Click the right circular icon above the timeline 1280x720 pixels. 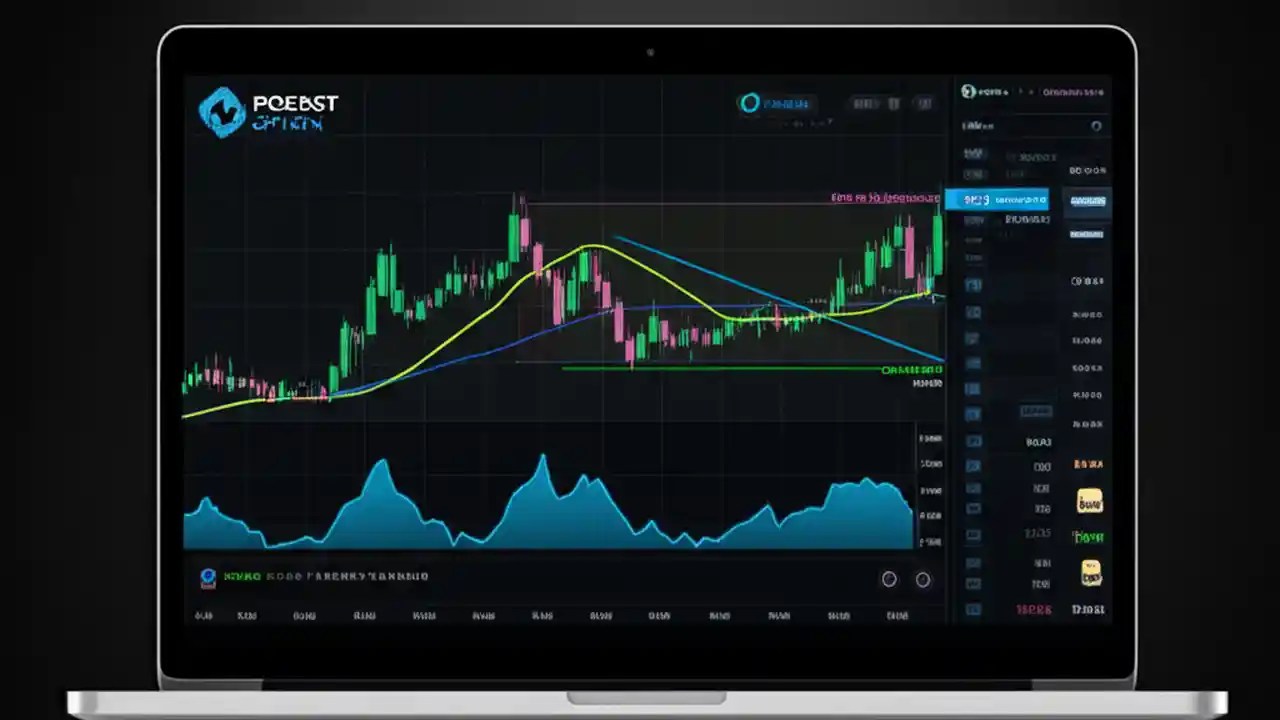(x=922, y=579)
